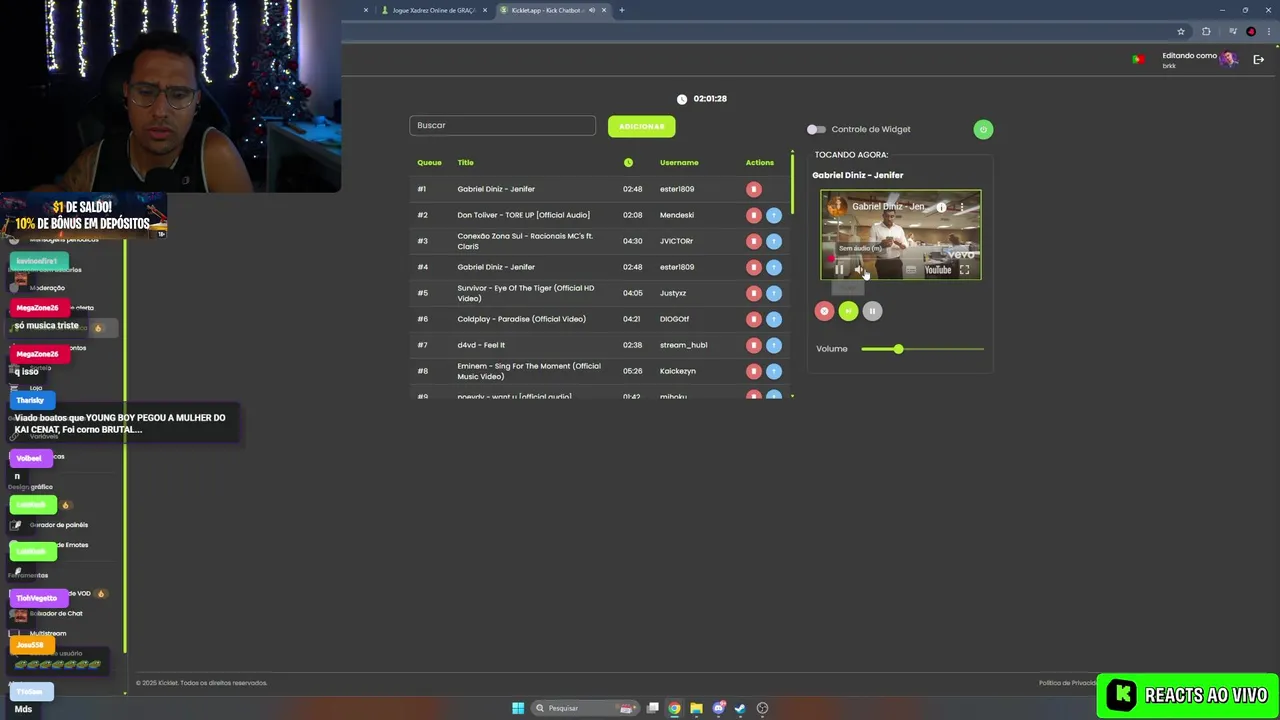Stop current song with red X button

pos(824,311)
